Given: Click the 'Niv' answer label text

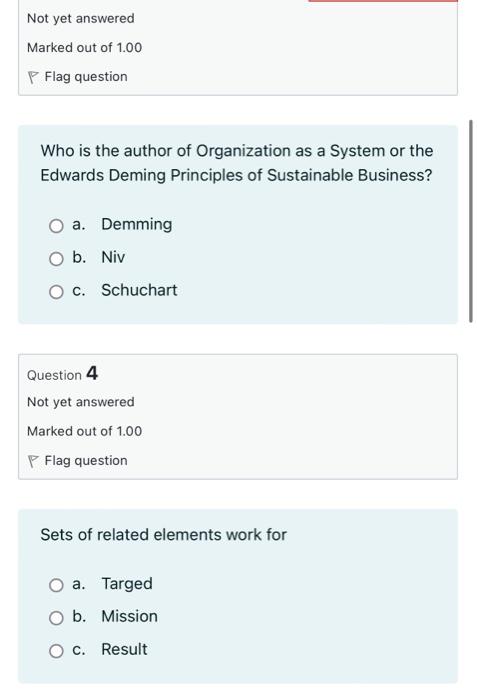Looking at the screenshot, I should click(x=113, y=257).
